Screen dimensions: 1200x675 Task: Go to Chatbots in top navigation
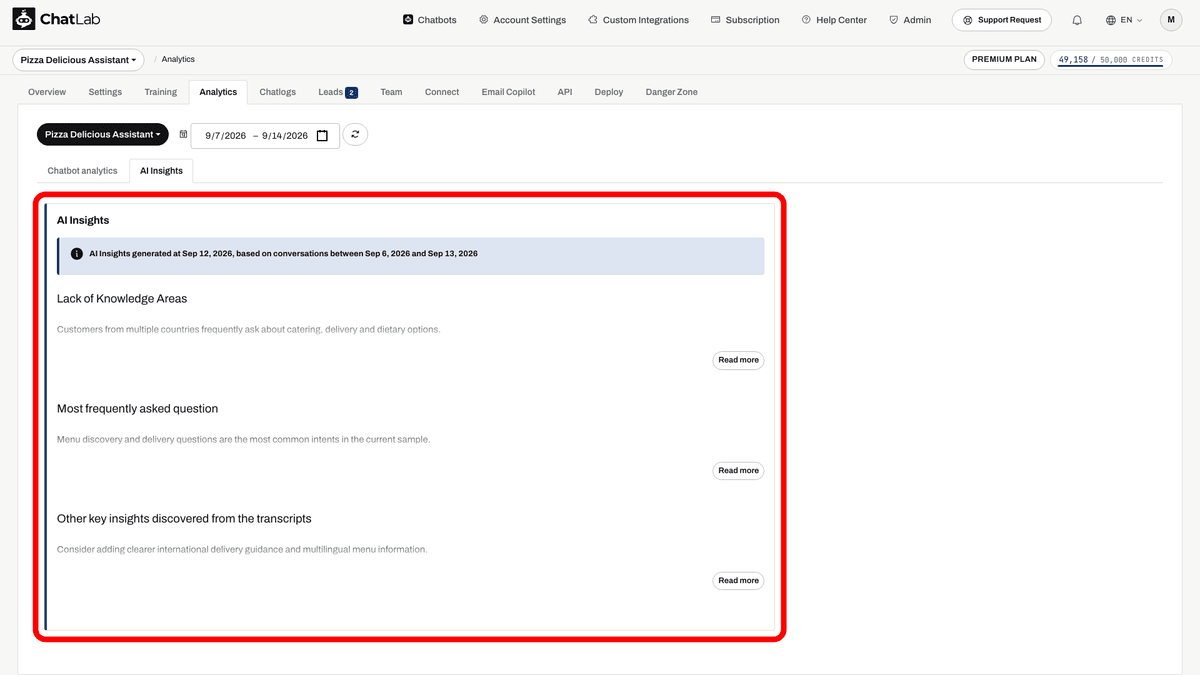[x=430, y=20]
